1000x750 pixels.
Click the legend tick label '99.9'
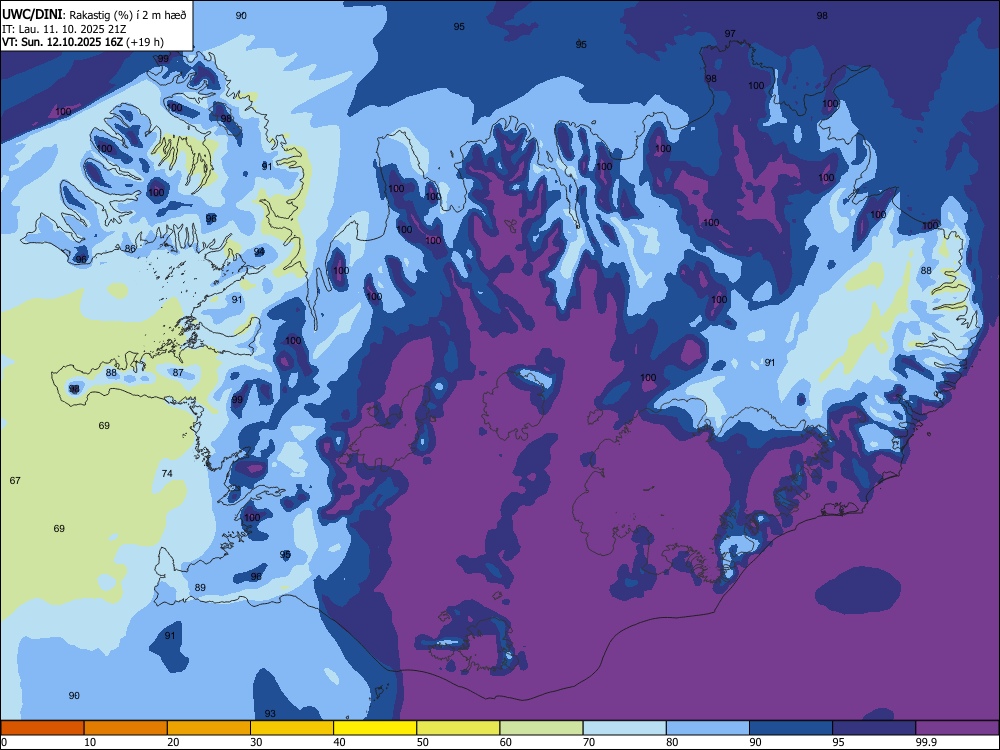click(926, 742)
